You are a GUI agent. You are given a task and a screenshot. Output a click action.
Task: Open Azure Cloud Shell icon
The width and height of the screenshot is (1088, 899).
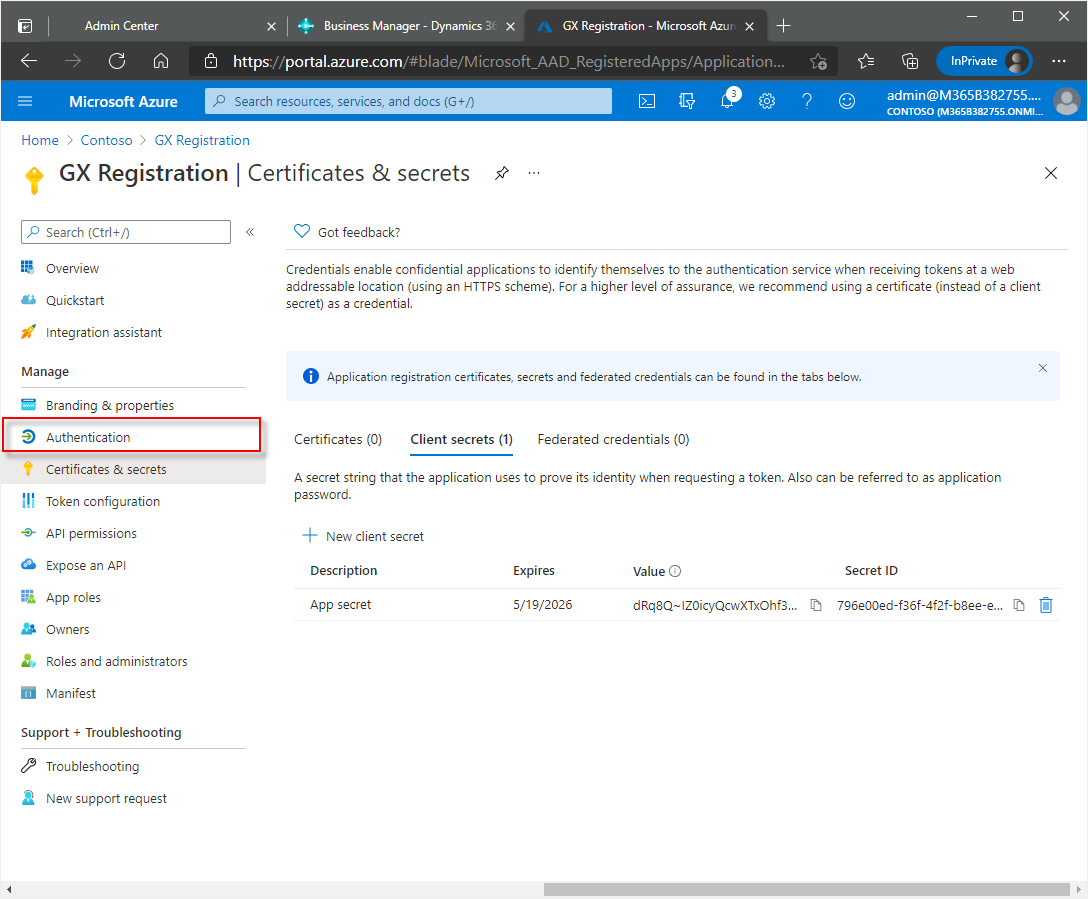[x=647, y=101]
